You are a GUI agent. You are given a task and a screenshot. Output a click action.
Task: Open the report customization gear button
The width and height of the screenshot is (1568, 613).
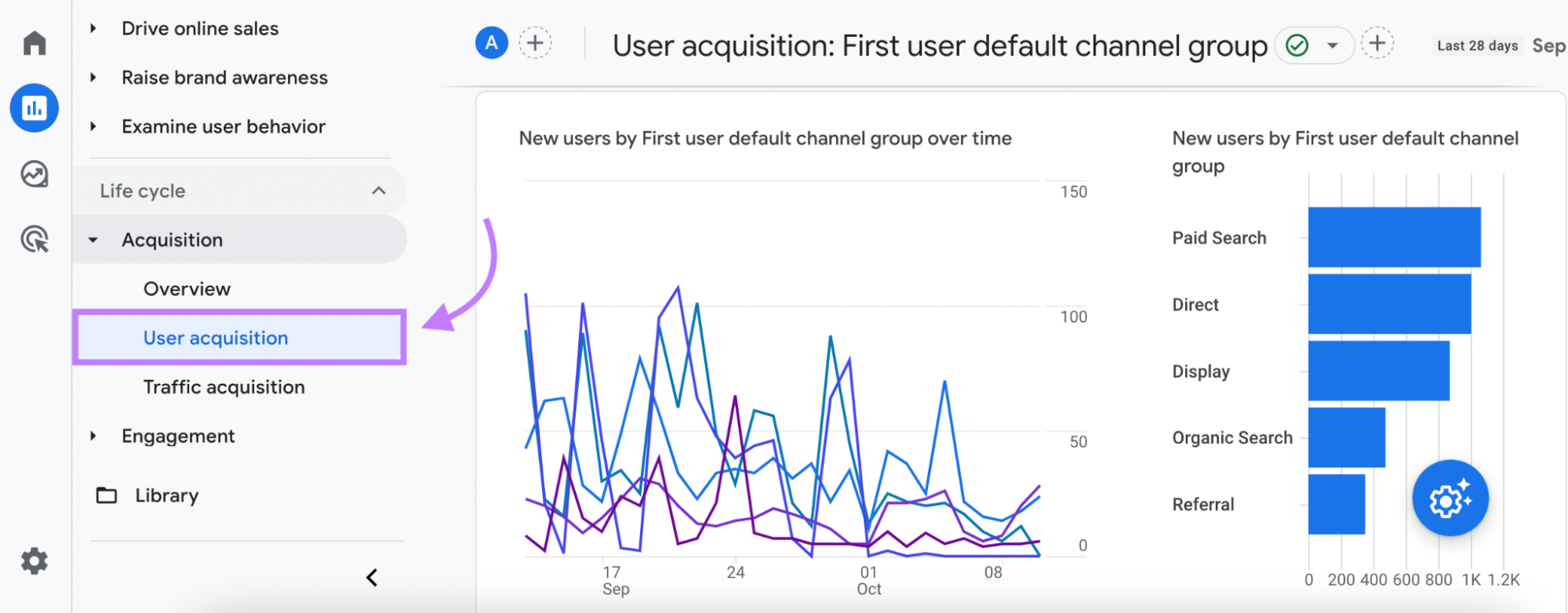[1450, 498]
